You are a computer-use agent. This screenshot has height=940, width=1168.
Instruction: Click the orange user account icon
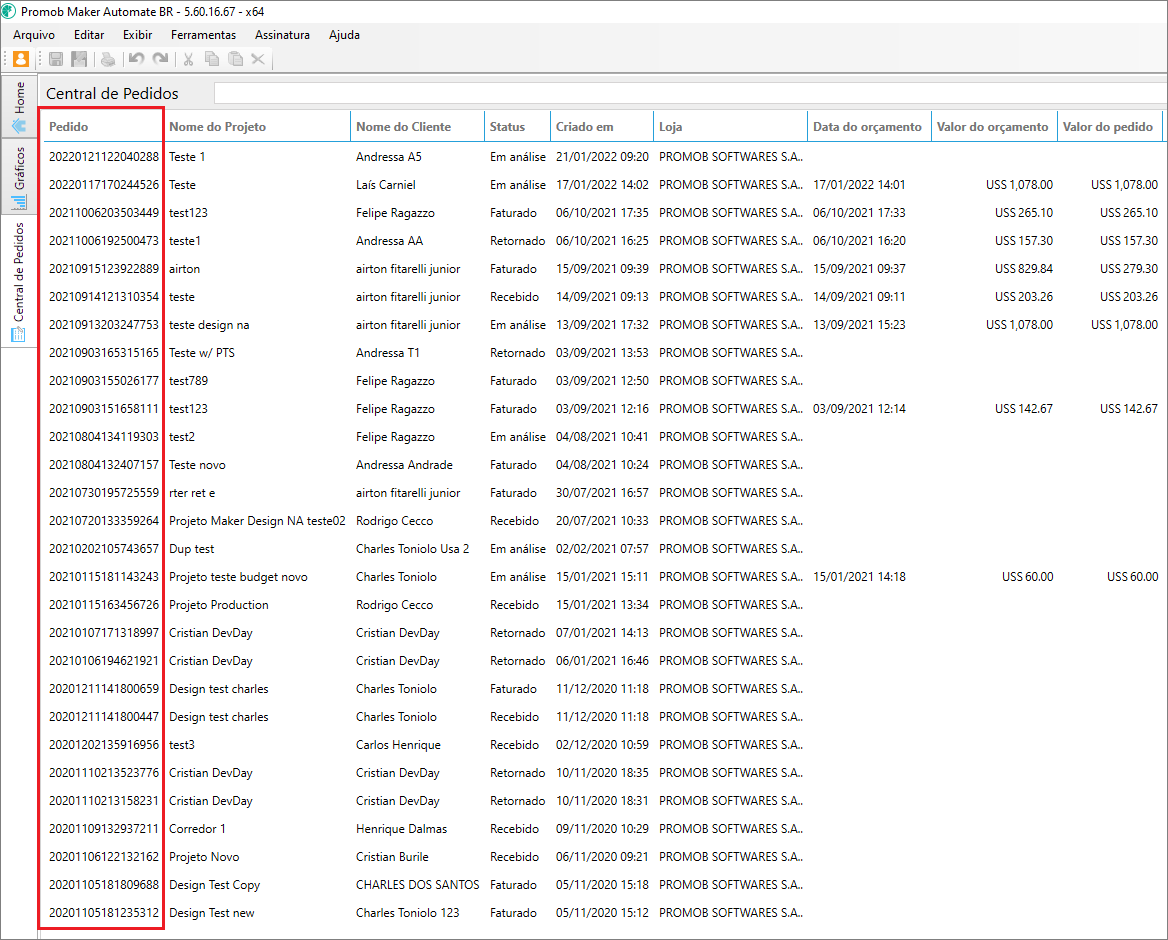tap(21, 59)
